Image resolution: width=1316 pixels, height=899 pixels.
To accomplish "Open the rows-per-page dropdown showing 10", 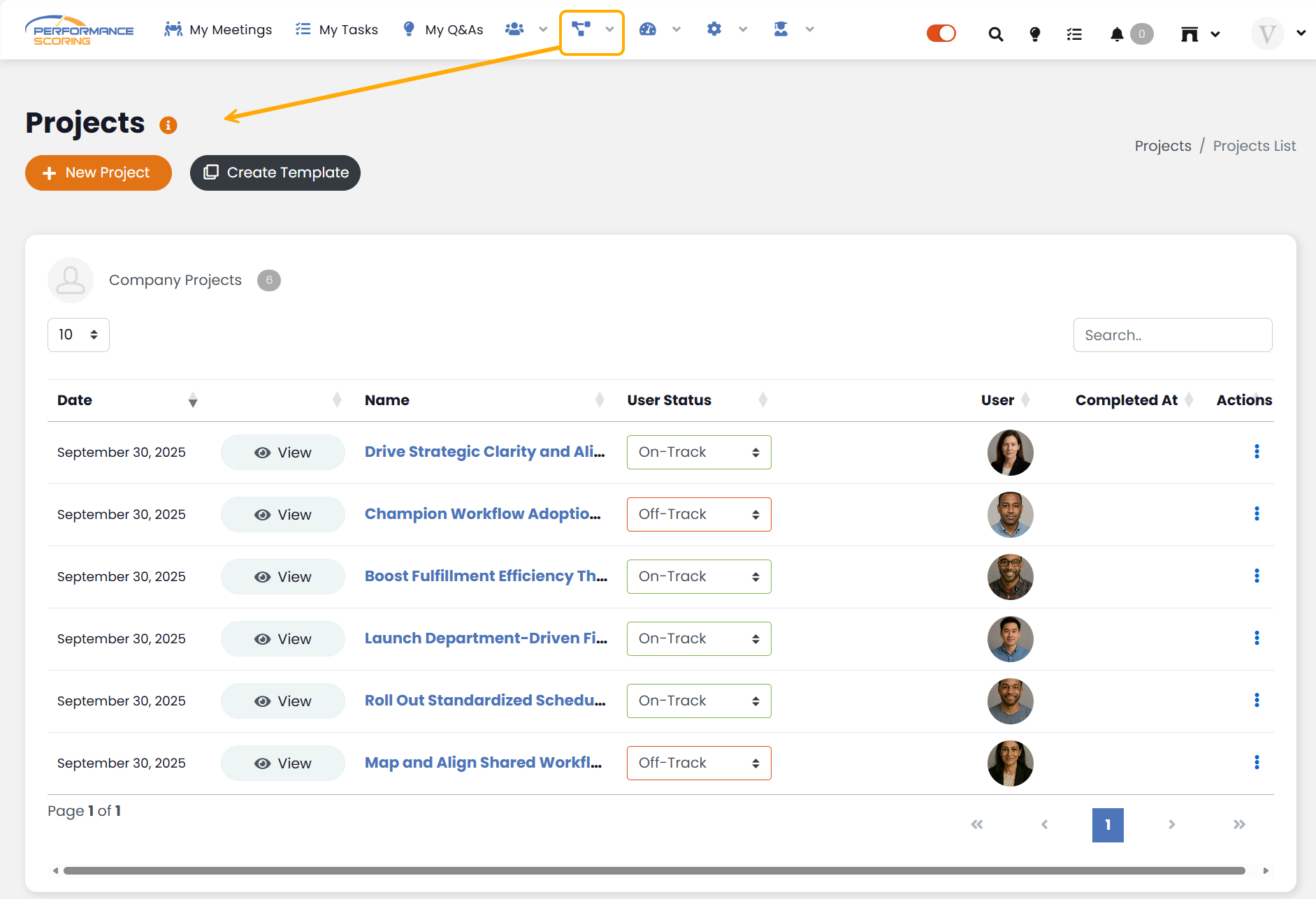I will click(x=78, y=335).
